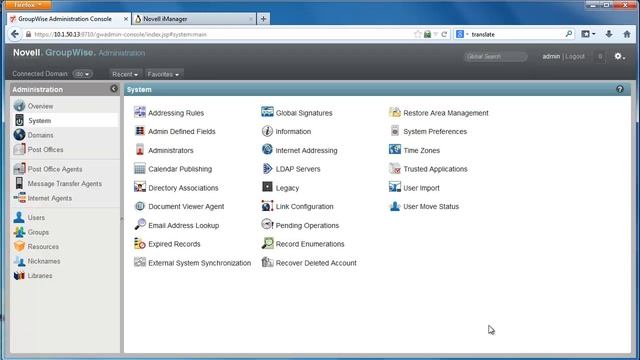Switch to Novell iManager tab
The width and height of the screenshot is (640, 360).
point(194,19)
